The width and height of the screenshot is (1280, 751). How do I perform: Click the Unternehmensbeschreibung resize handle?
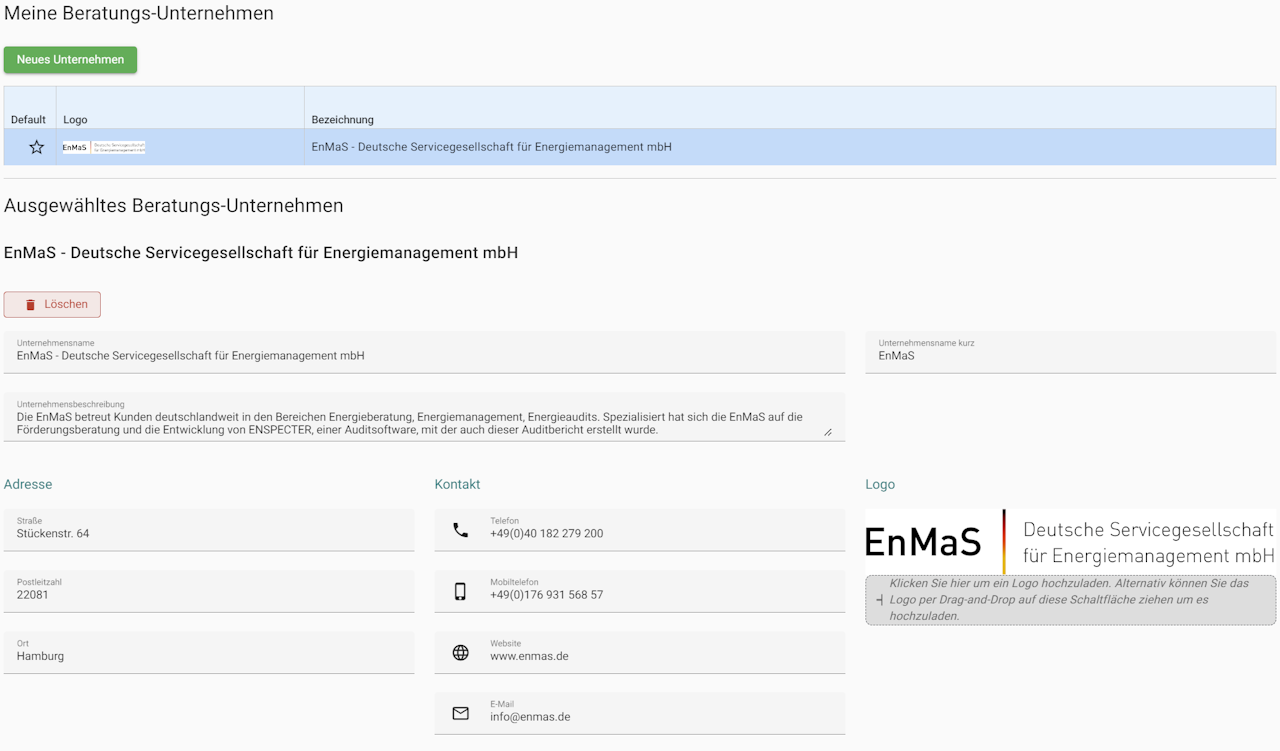click(828, 432)
